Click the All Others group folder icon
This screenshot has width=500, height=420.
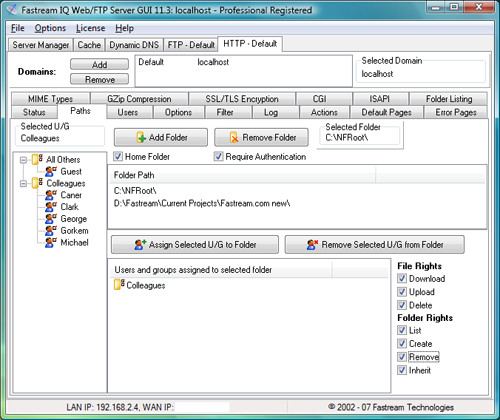[x=37, y=159]
